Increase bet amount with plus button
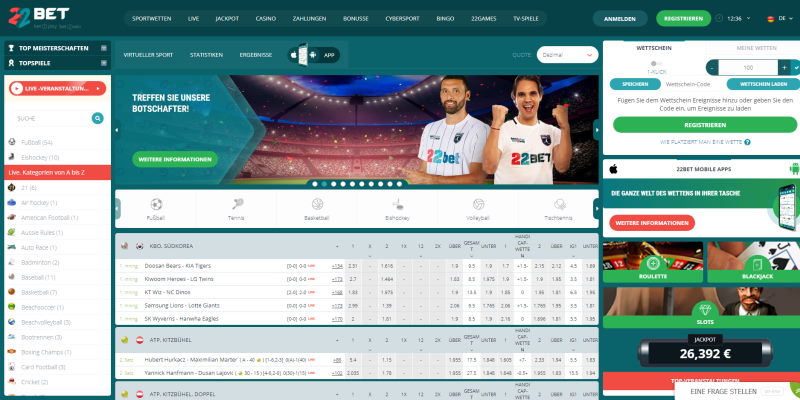The height and width of the screenshot is (400, 800). click(x=784, y=68)
